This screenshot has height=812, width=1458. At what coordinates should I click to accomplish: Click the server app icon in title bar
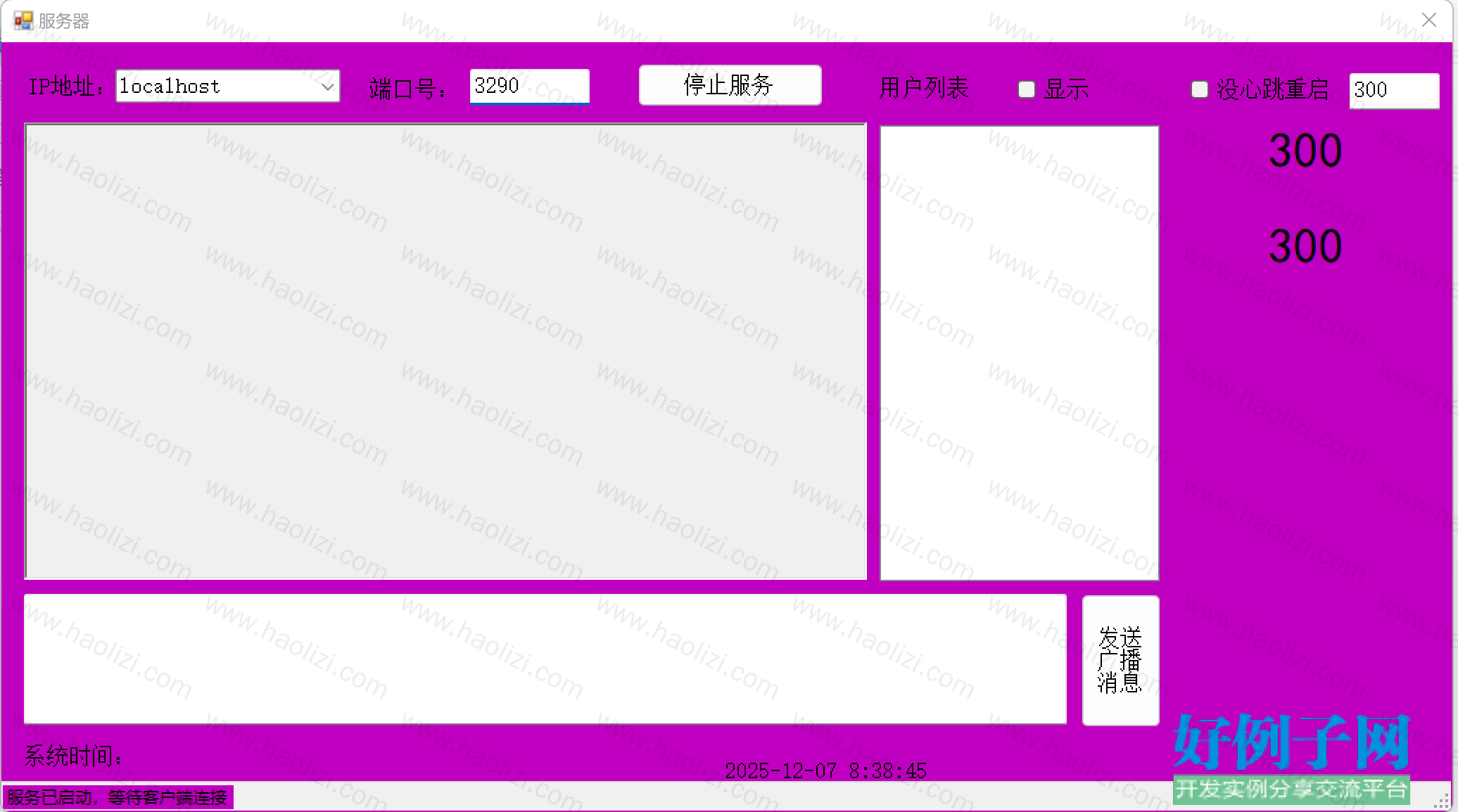point(23,20)
